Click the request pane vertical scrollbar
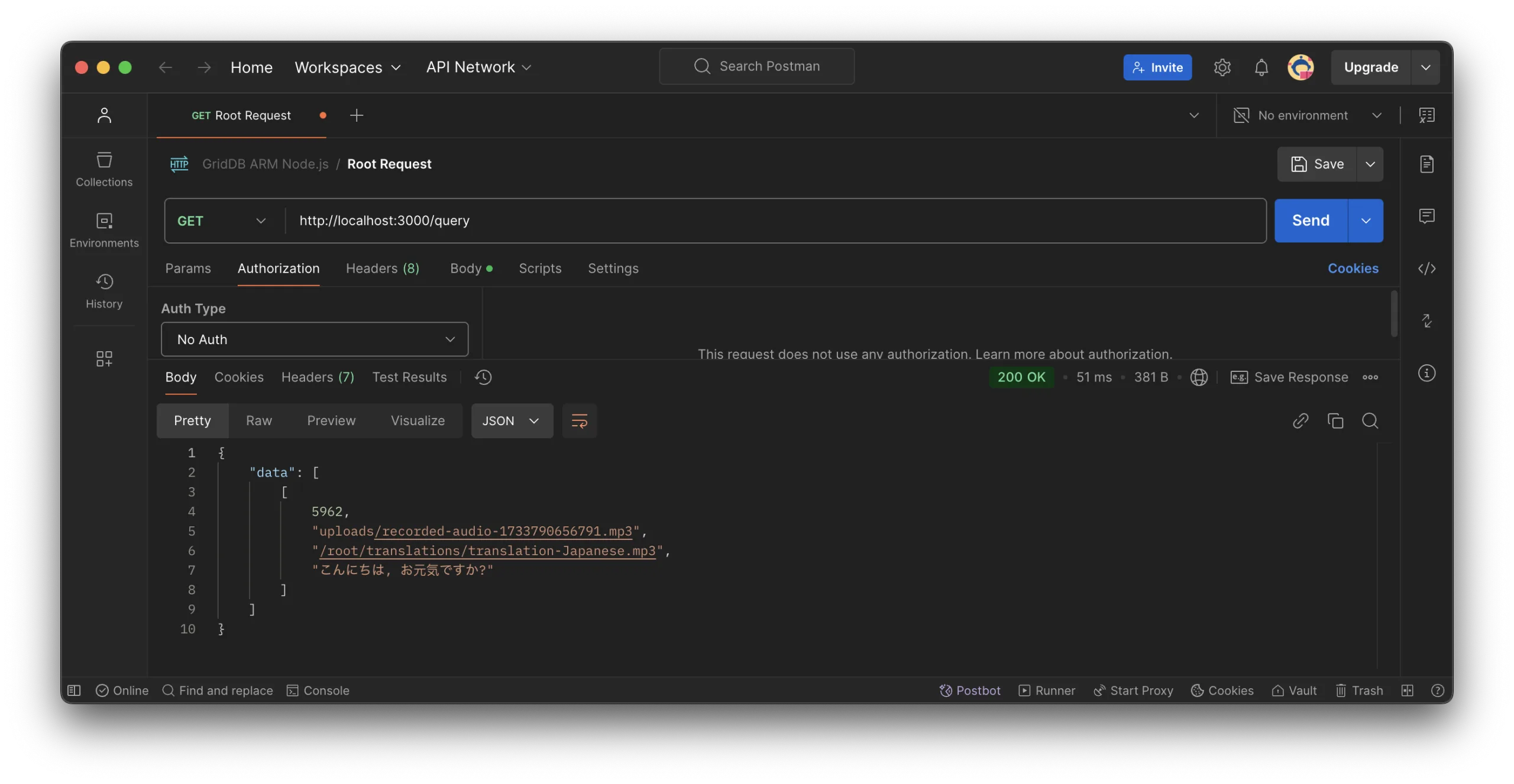The height and width of the screenshot is (784, 1514). (x=1394, y=313)
